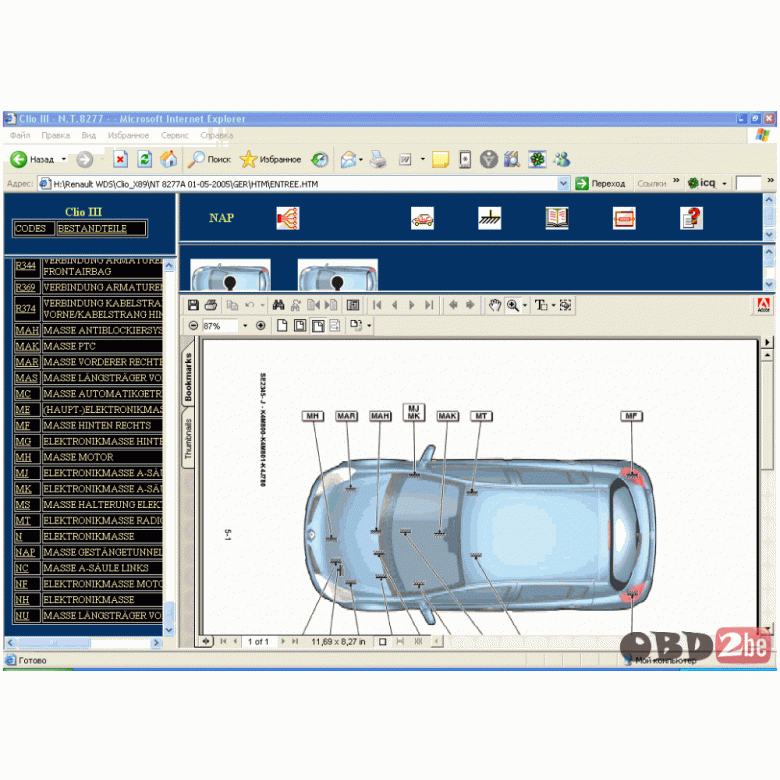Open the address bar dropdown
The image size is (780, 780).
pyautogui.click(x=563, y=184)
